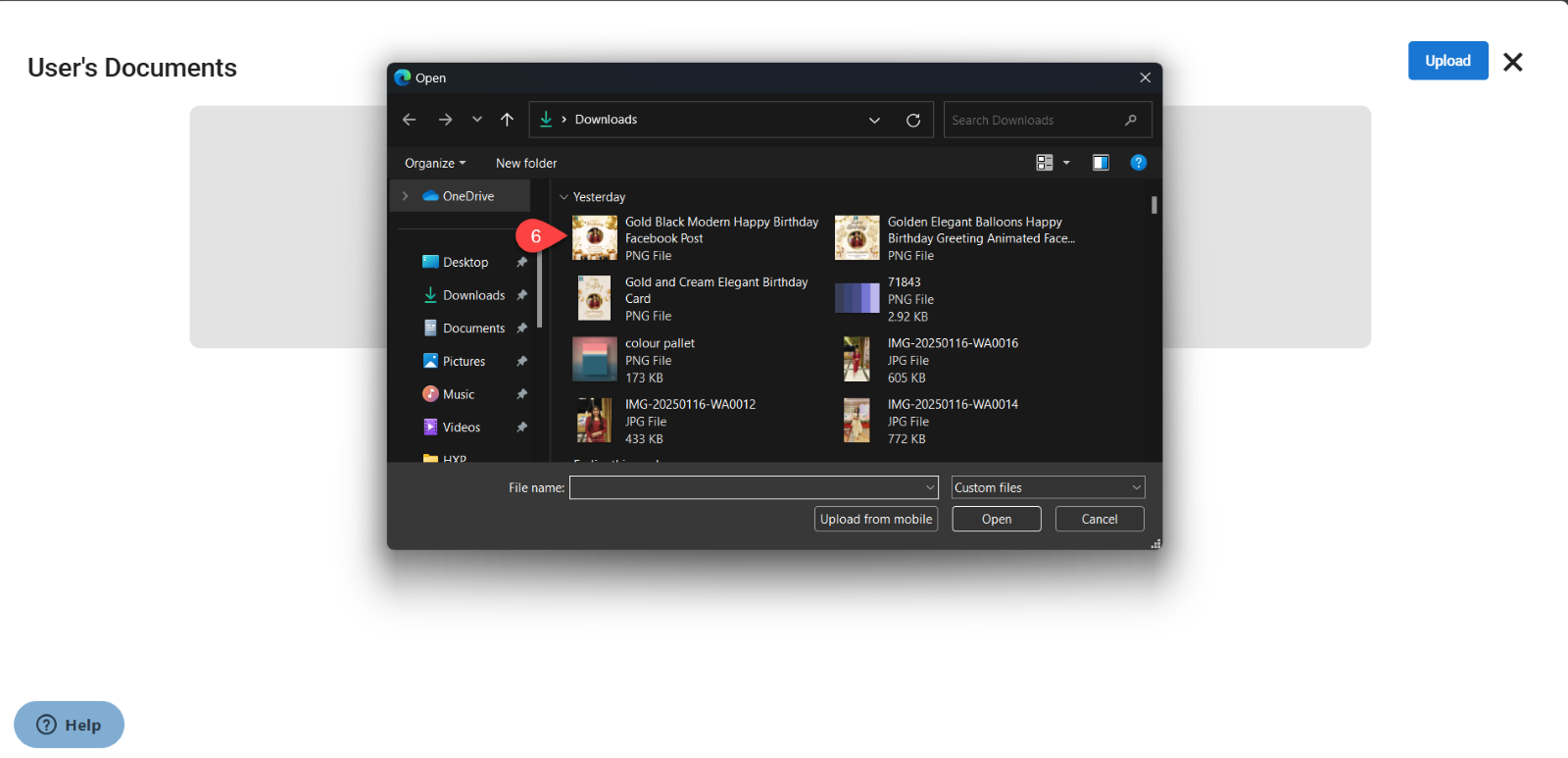Click the File name input field
This screenshot has height=758, width=1568.
click(747, 487)
